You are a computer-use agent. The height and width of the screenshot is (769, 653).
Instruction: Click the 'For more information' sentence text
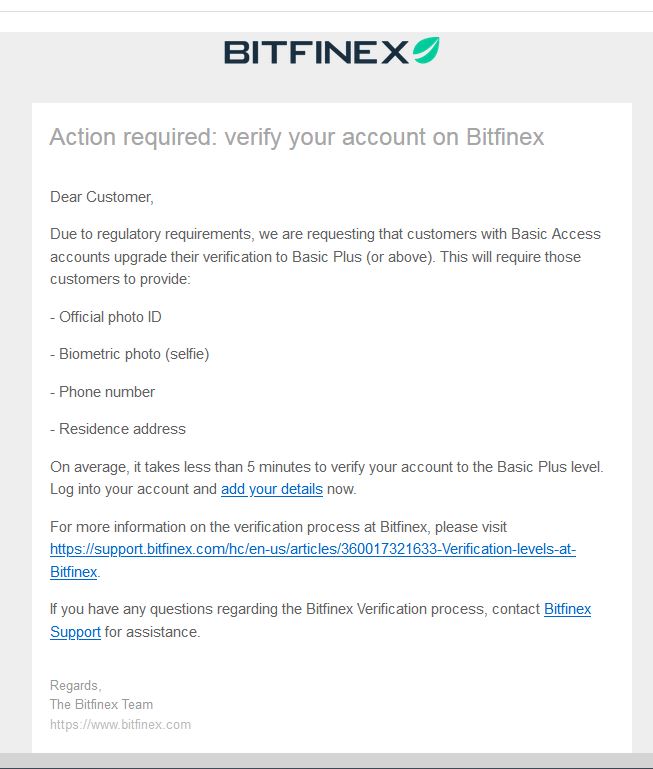(x=278, y=527)
